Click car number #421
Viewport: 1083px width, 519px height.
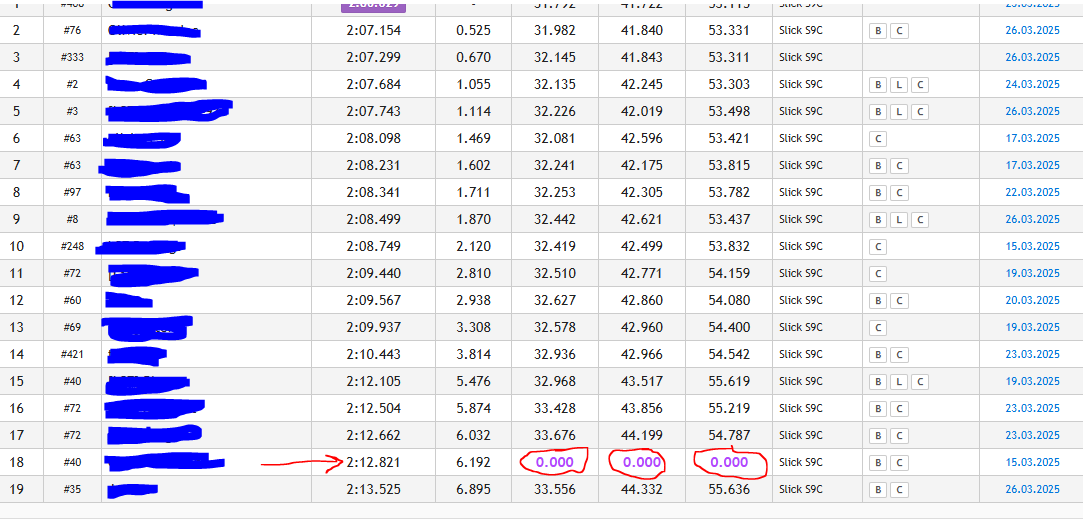[x=73, y=355]
